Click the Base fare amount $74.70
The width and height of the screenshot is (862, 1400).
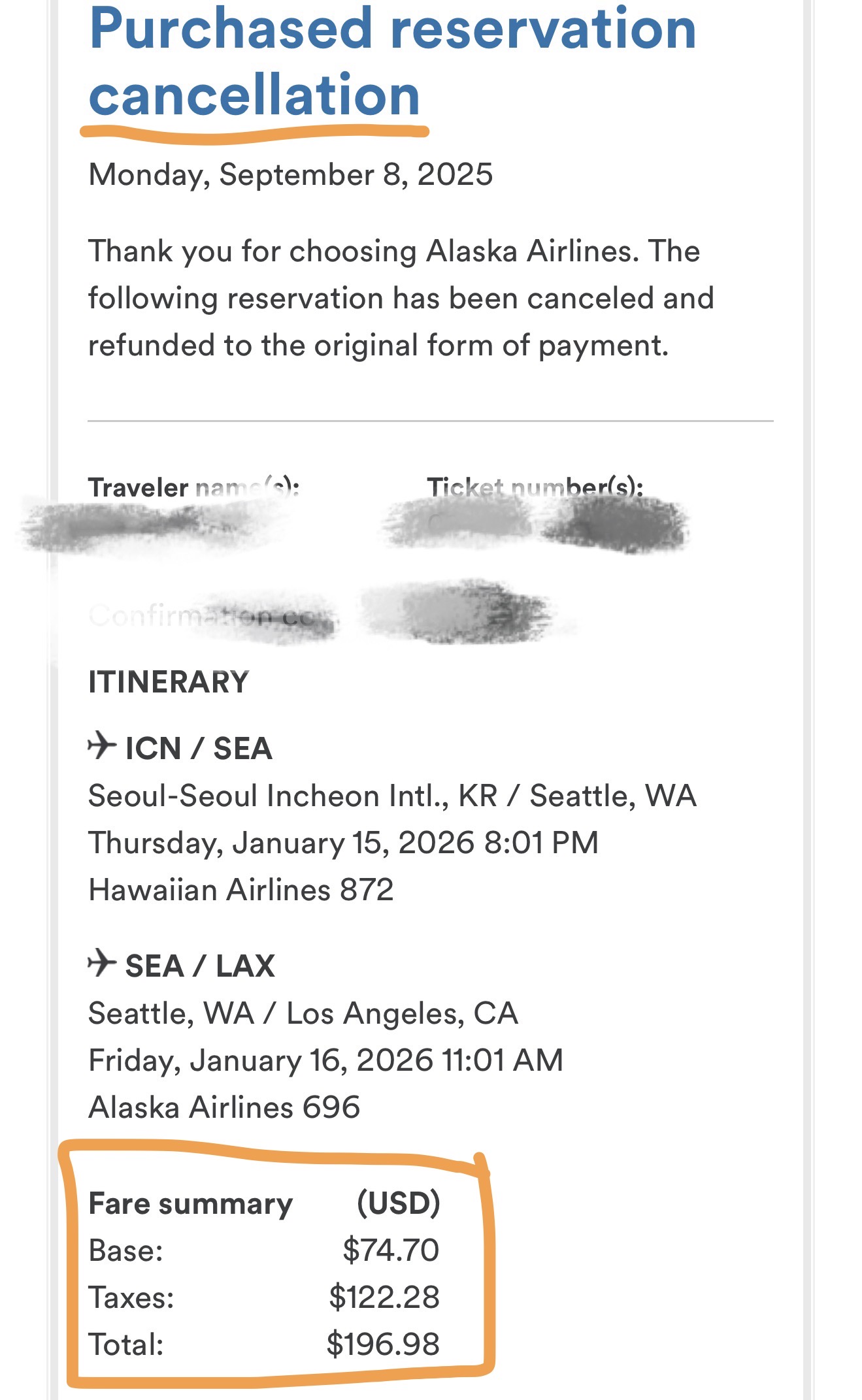pyautogui.click(x=391, y=1250)
